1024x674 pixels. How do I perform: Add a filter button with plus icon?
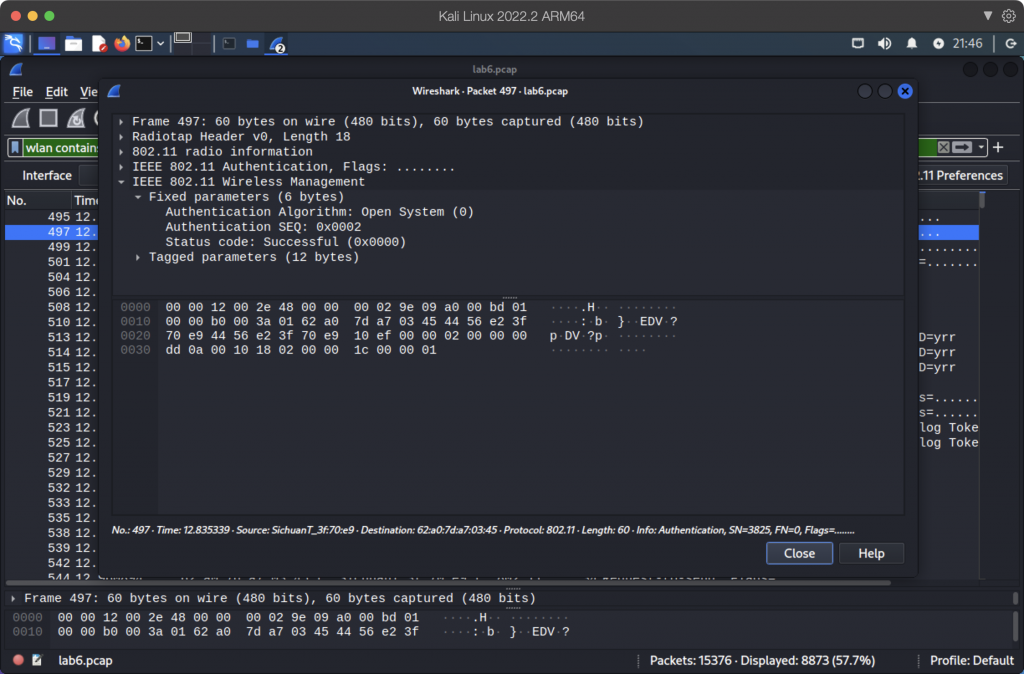tap(998, 148)
